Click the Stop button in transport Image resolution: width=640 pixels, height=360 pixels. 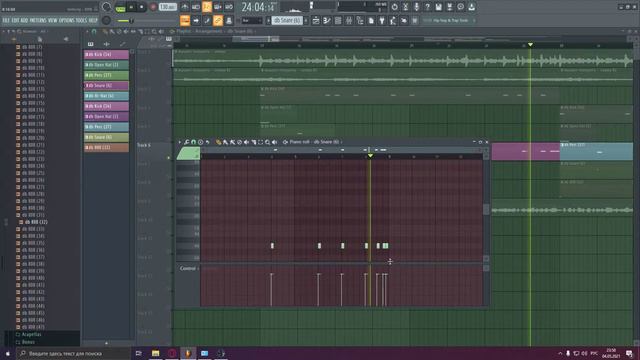[142, 7]
